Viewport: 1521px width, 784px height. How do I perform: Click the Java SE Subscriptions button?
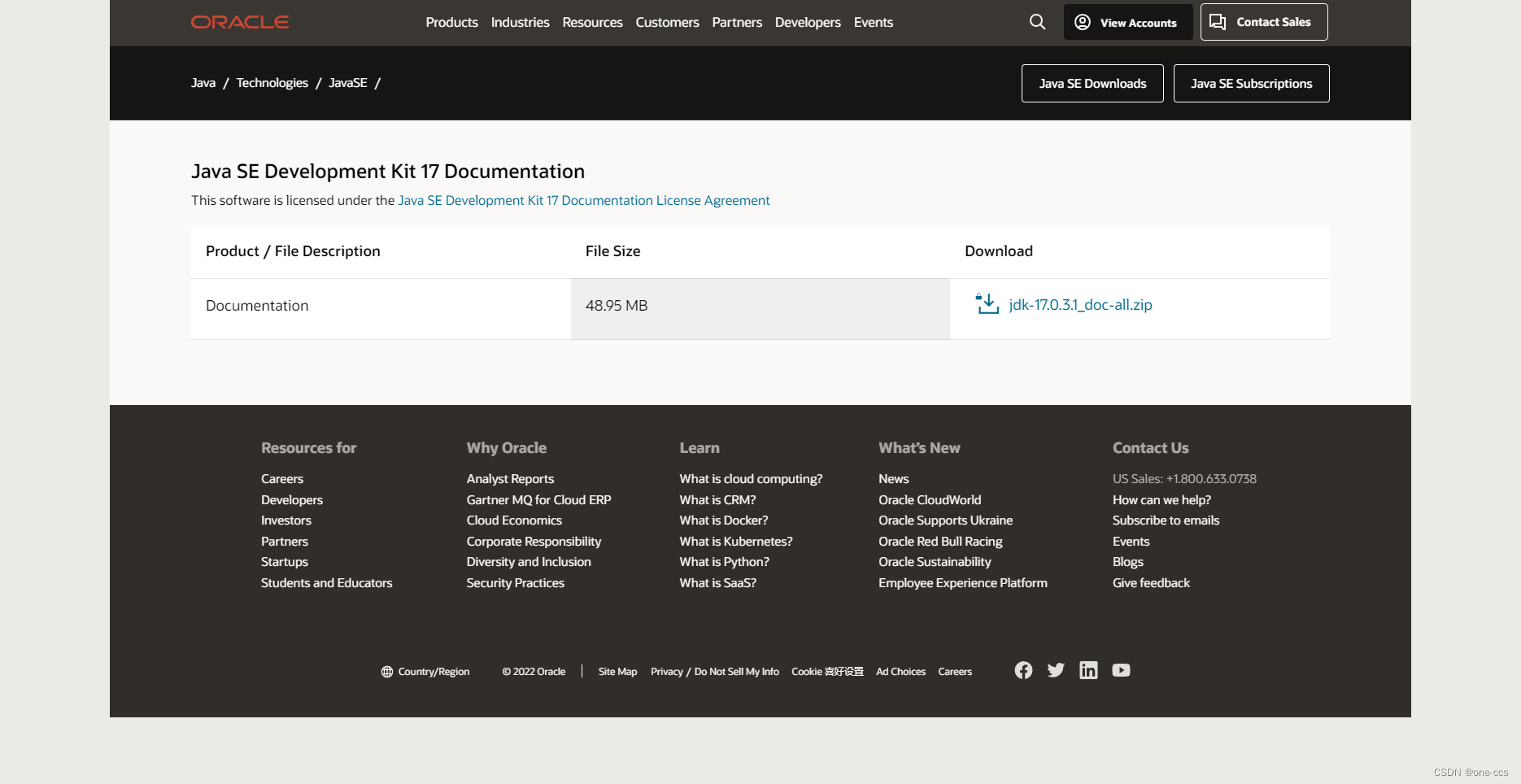(1251, 83)
